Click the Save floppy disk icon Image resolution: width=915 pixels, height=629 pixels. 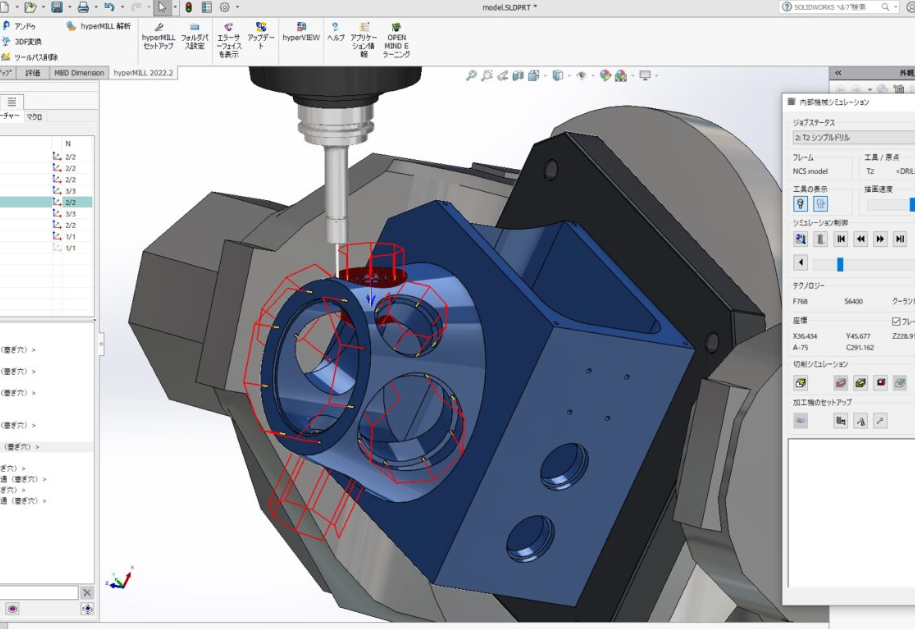[57, 7]
